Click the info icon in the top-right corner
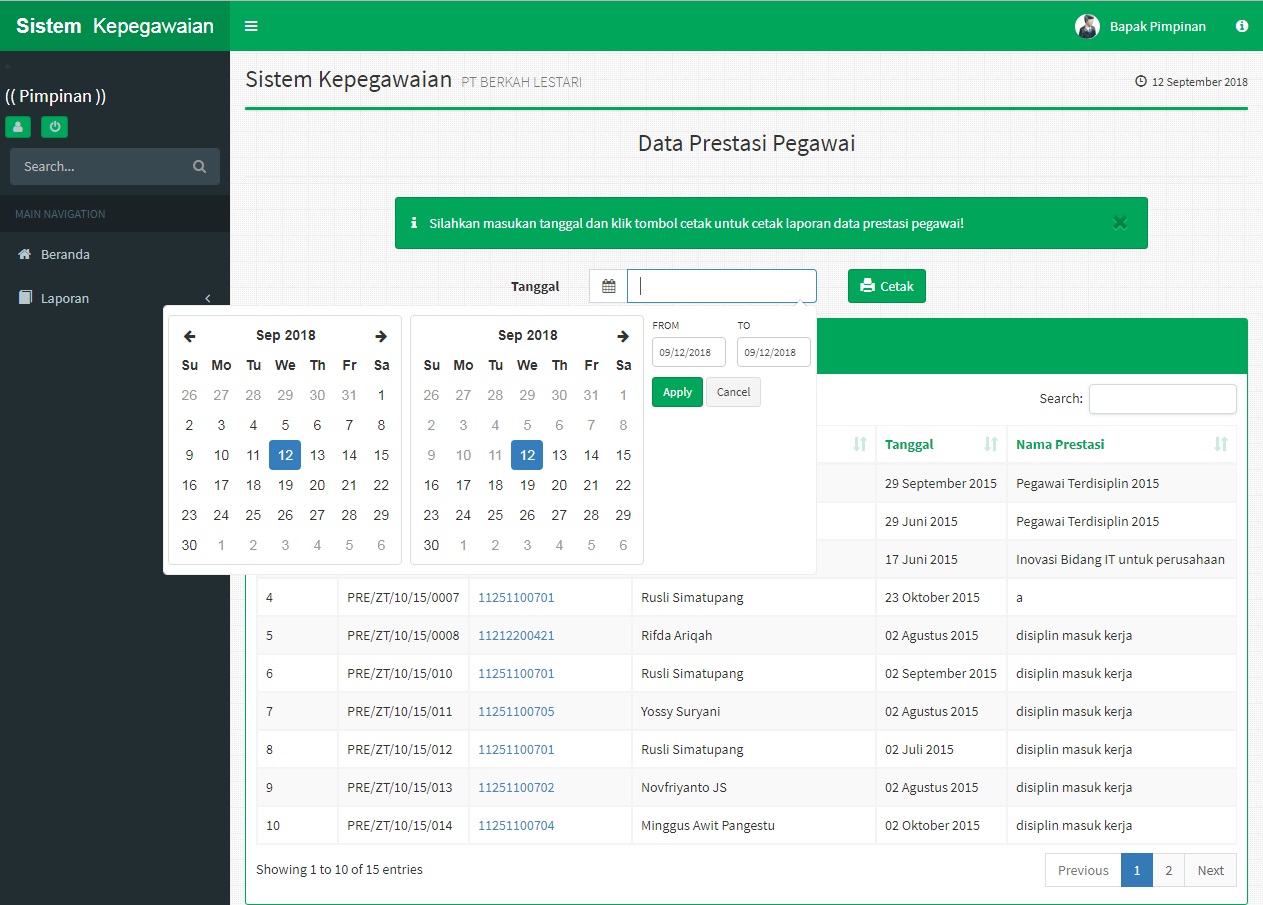This screenshot has width=1263, height=905. click(1241, 26)
